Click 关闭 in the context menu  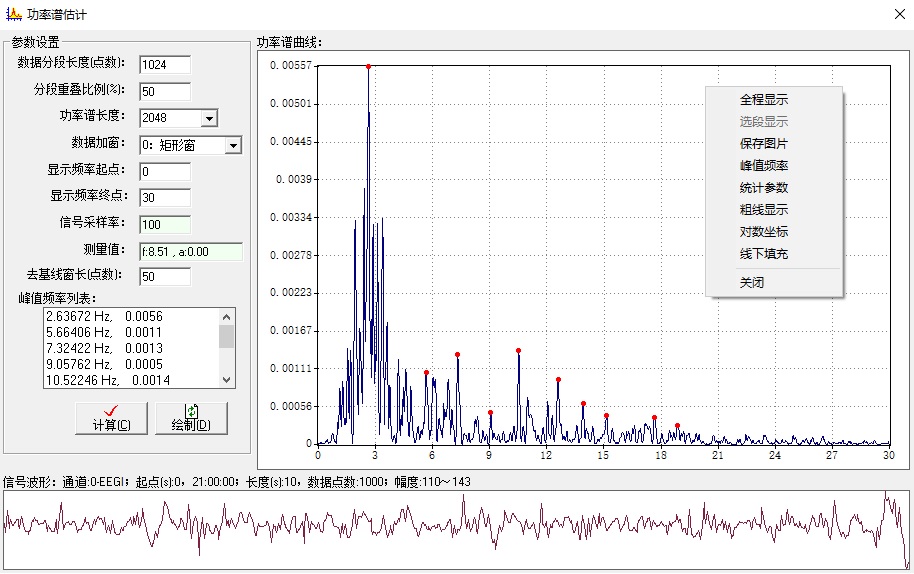(x=752, y=283)
